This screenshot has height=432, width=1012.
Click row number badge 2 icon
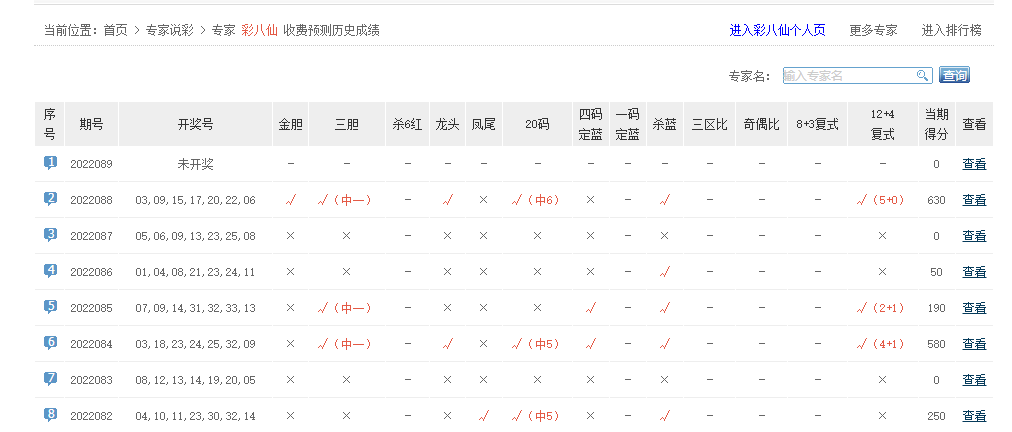[50, 199]
